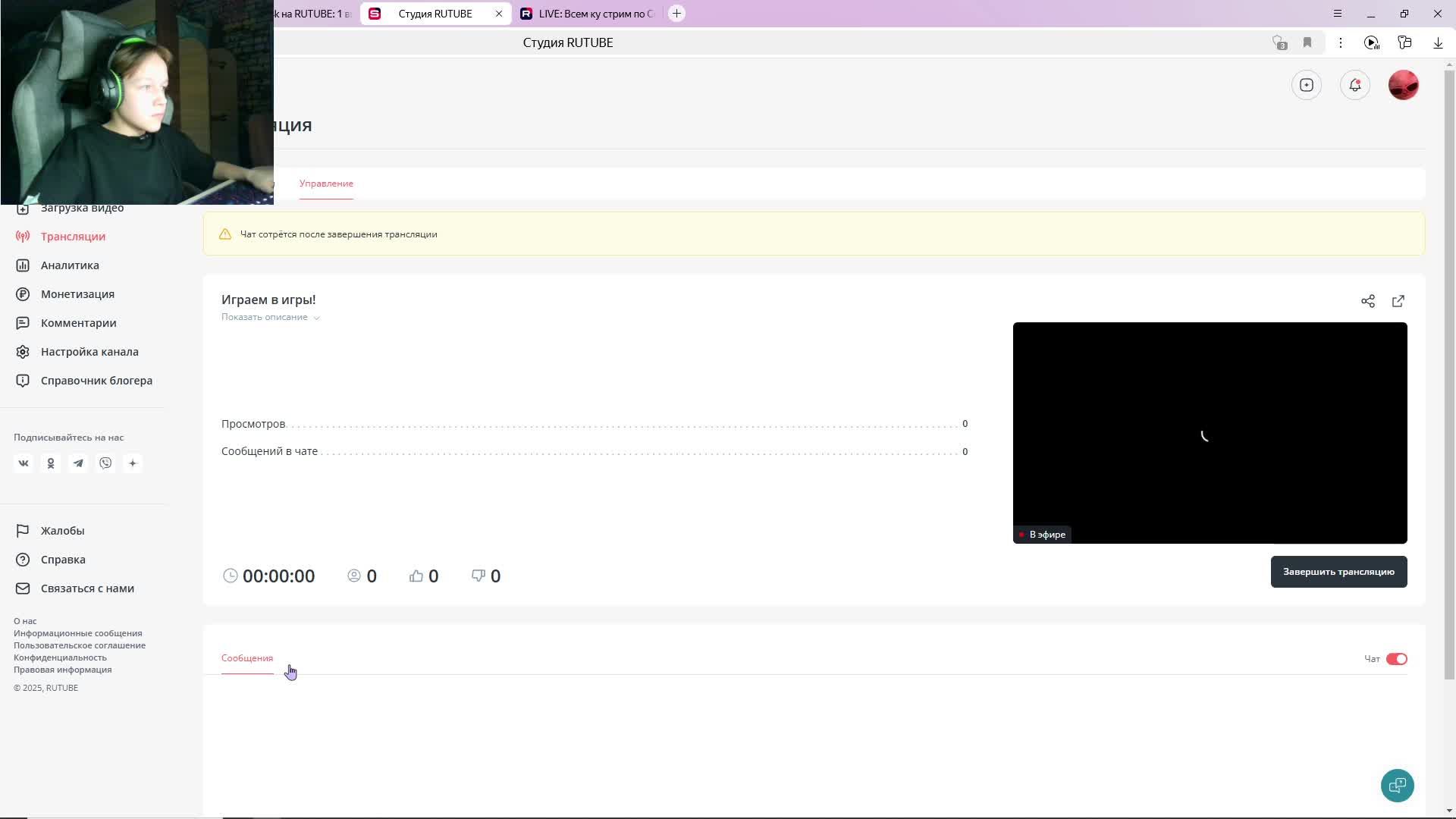
Task: Click the broadcast timer clock icon
Action: [231, 576]
